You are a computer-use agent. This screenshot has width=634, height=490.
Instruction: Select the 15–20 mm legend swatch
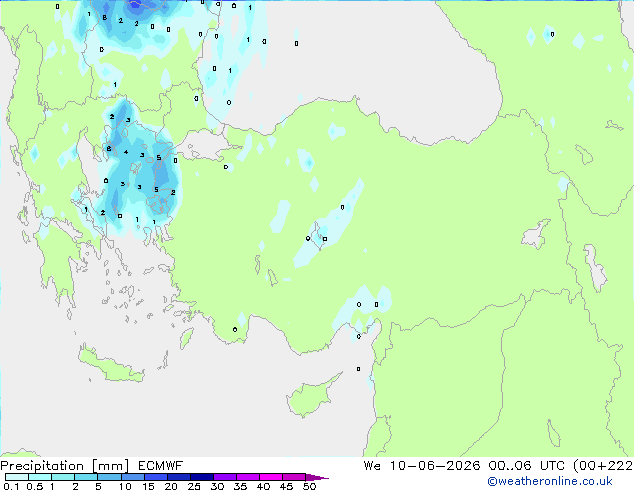(155, 477)
